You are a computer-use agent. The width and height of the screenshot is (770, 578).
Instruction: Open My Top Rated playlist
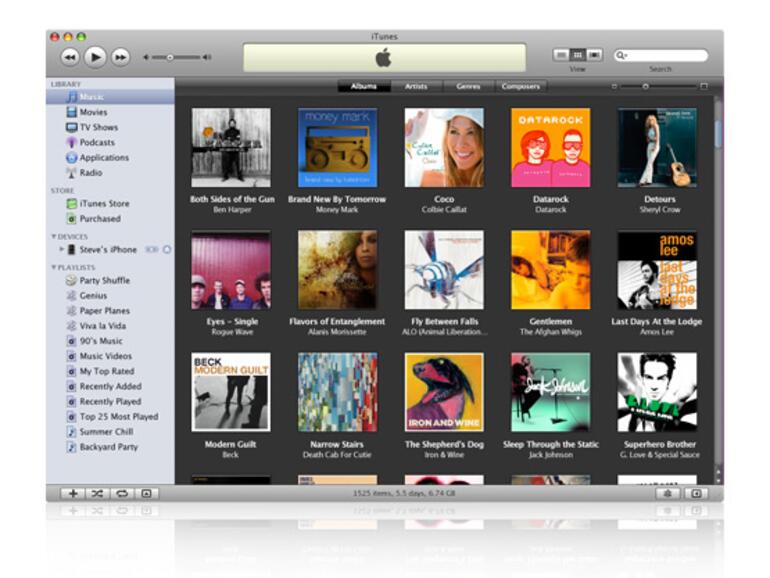click(110, 371)
